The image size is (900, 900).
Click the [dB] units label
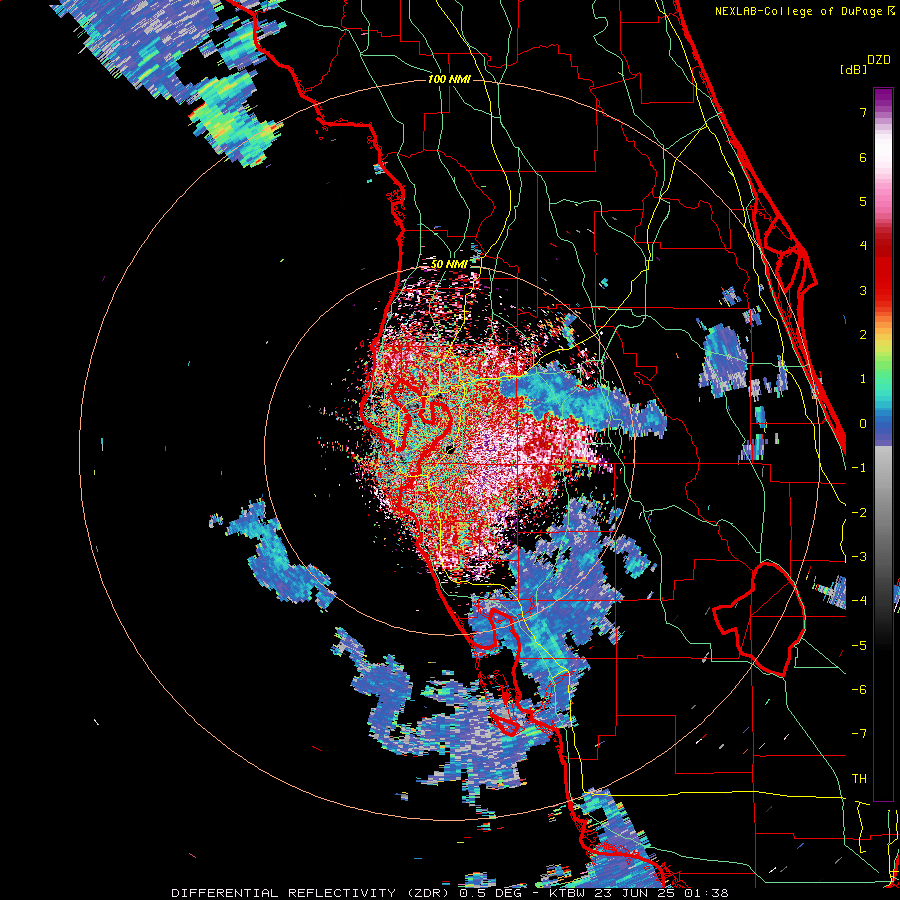[854, 69]
